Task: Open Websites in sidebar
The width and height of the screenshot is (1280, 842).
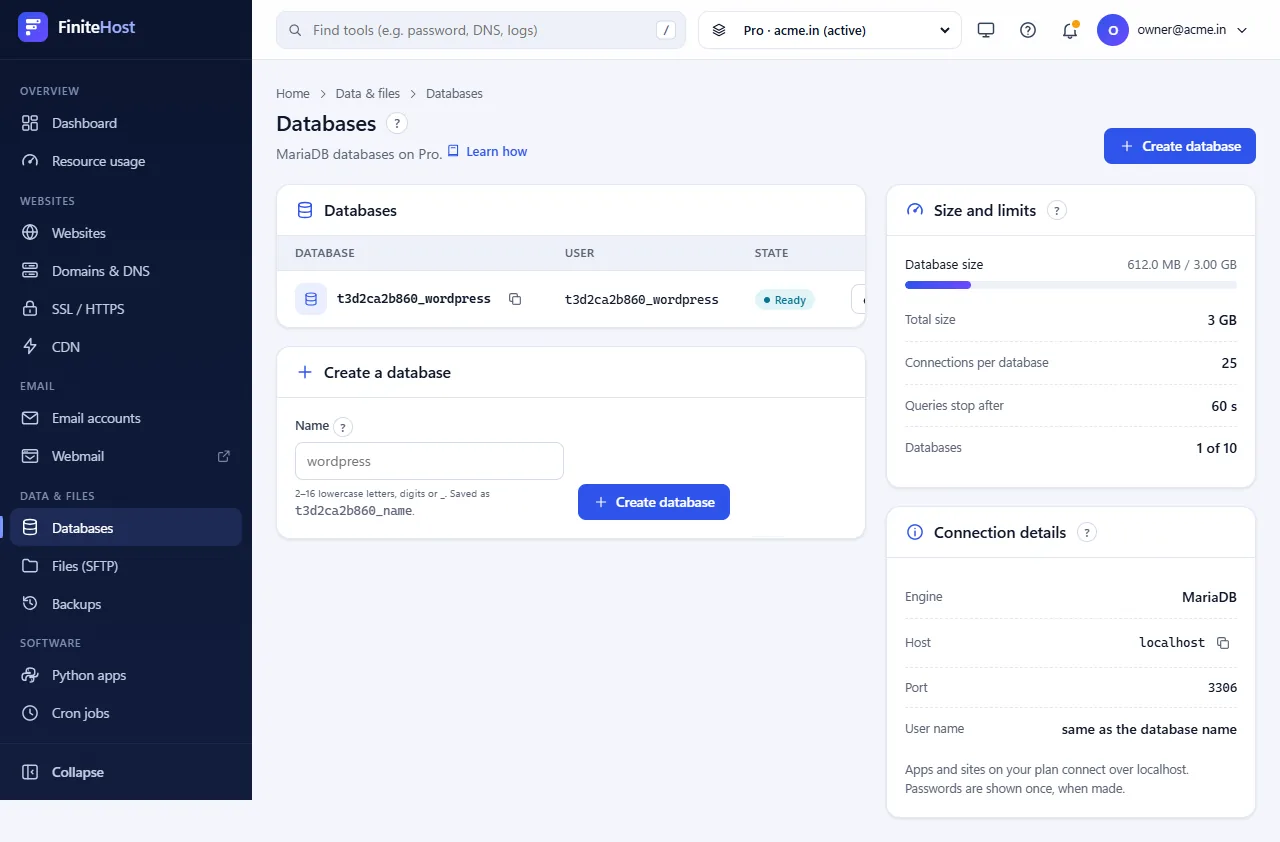Action: tap(126, 233)
